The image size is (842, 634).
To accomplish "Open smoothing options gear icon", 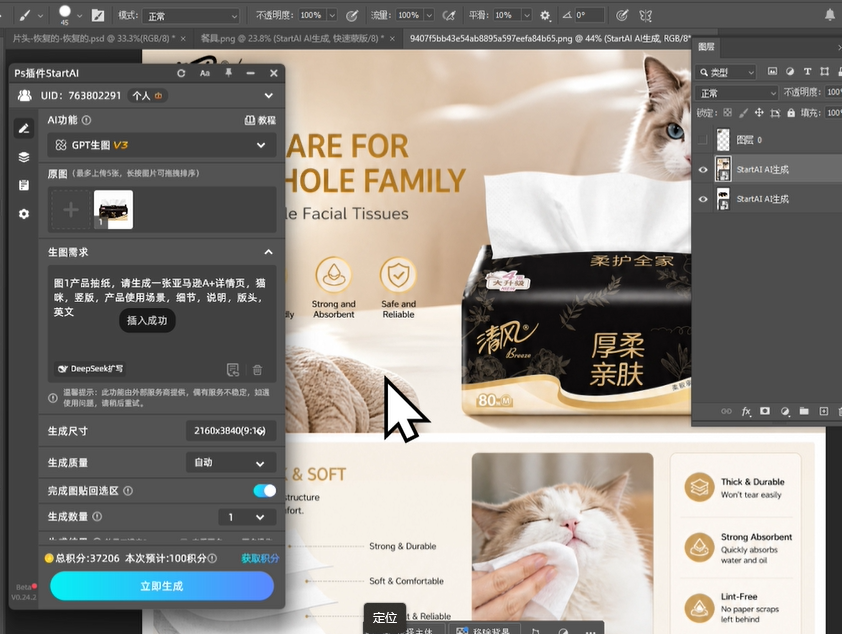I will [545, 16].
